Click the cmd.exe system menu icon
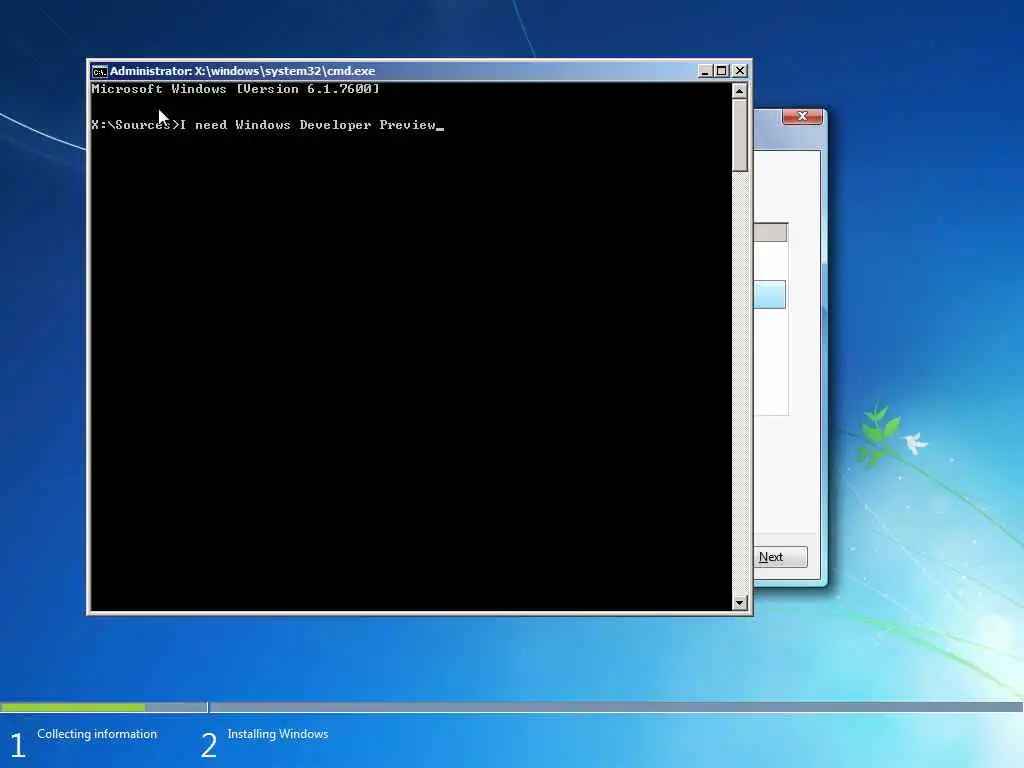Image resolution: width=1024 pixels, height=768 pixels. [99, 71]
